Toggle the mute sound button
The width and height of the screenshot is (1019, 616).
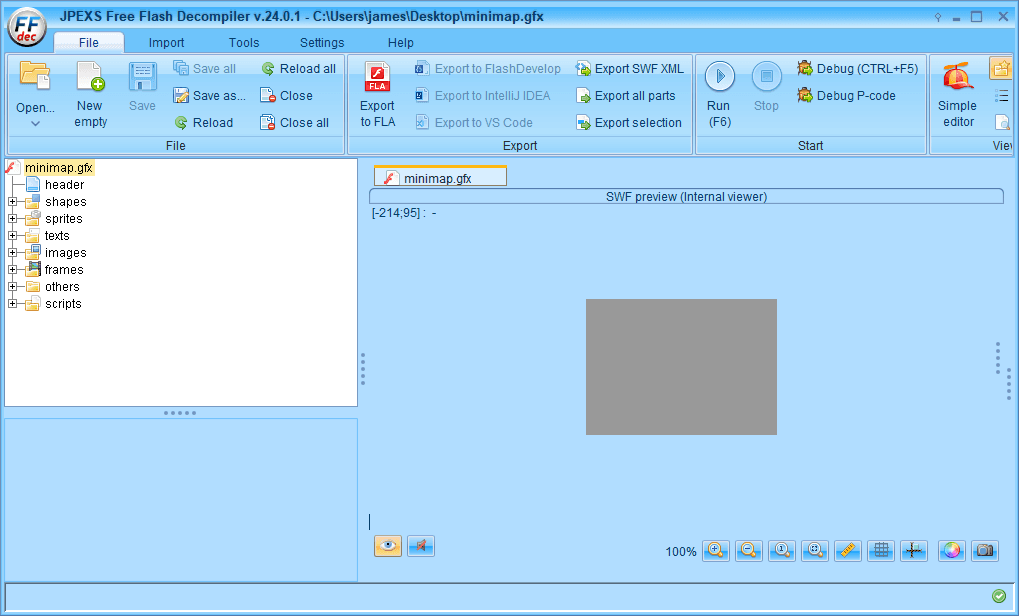(x=421, y=546)
